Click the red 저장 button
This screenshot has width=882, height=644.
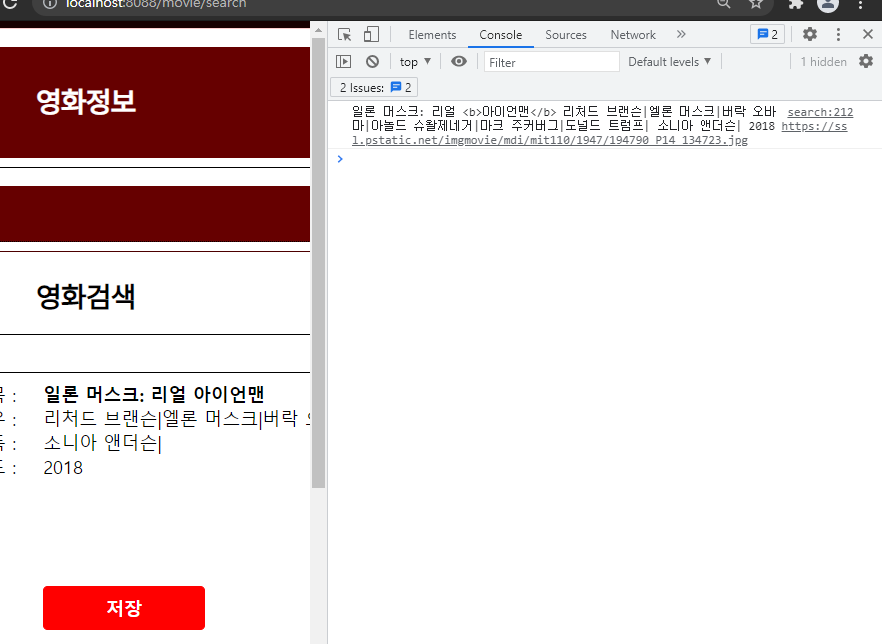pyautogui.click(x=124, y=608)
